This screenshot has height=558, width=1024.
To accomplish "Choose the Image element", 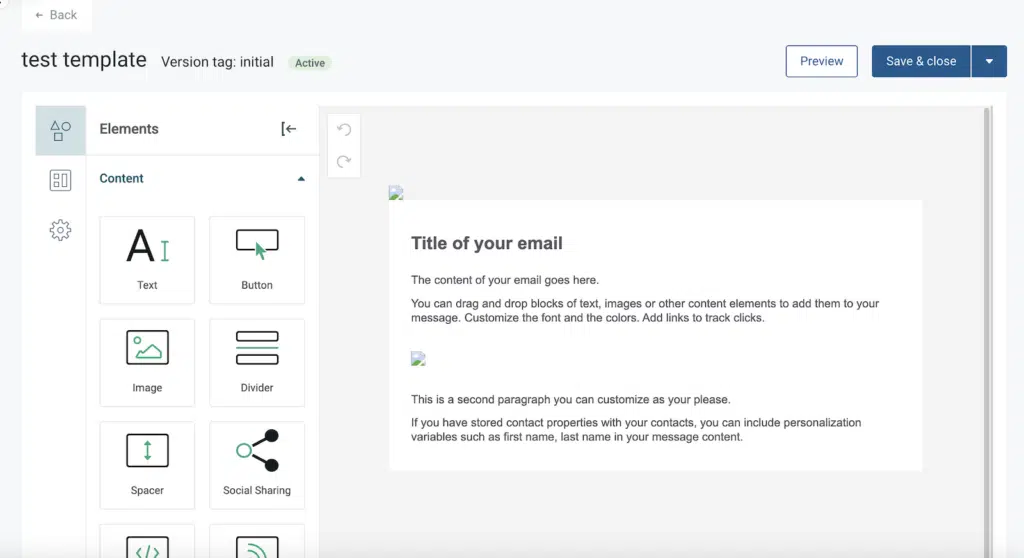I will (x=147, y=363).
